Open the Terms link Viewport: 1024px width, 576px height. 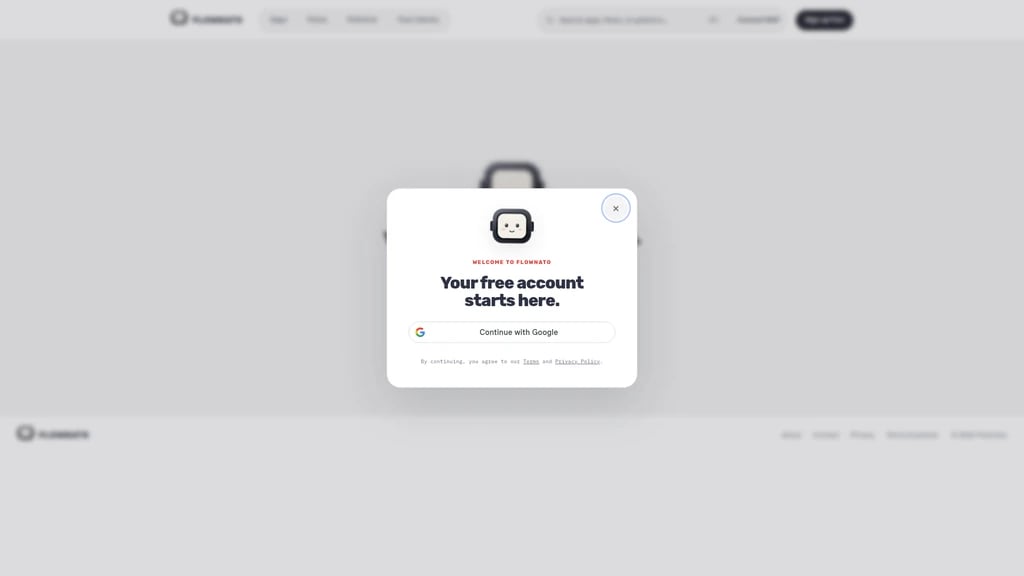531,361
